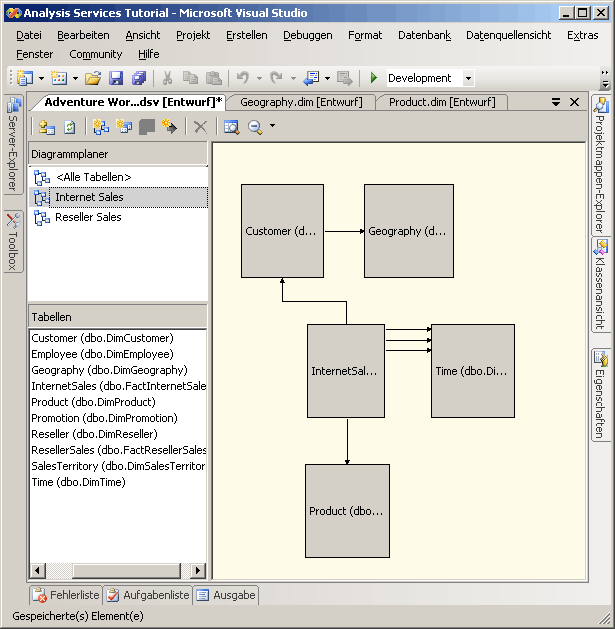Select Reseller Sales diagram in Diagrammplaner
This screenshot has height=629, width=615.
(x=88, y=217)
